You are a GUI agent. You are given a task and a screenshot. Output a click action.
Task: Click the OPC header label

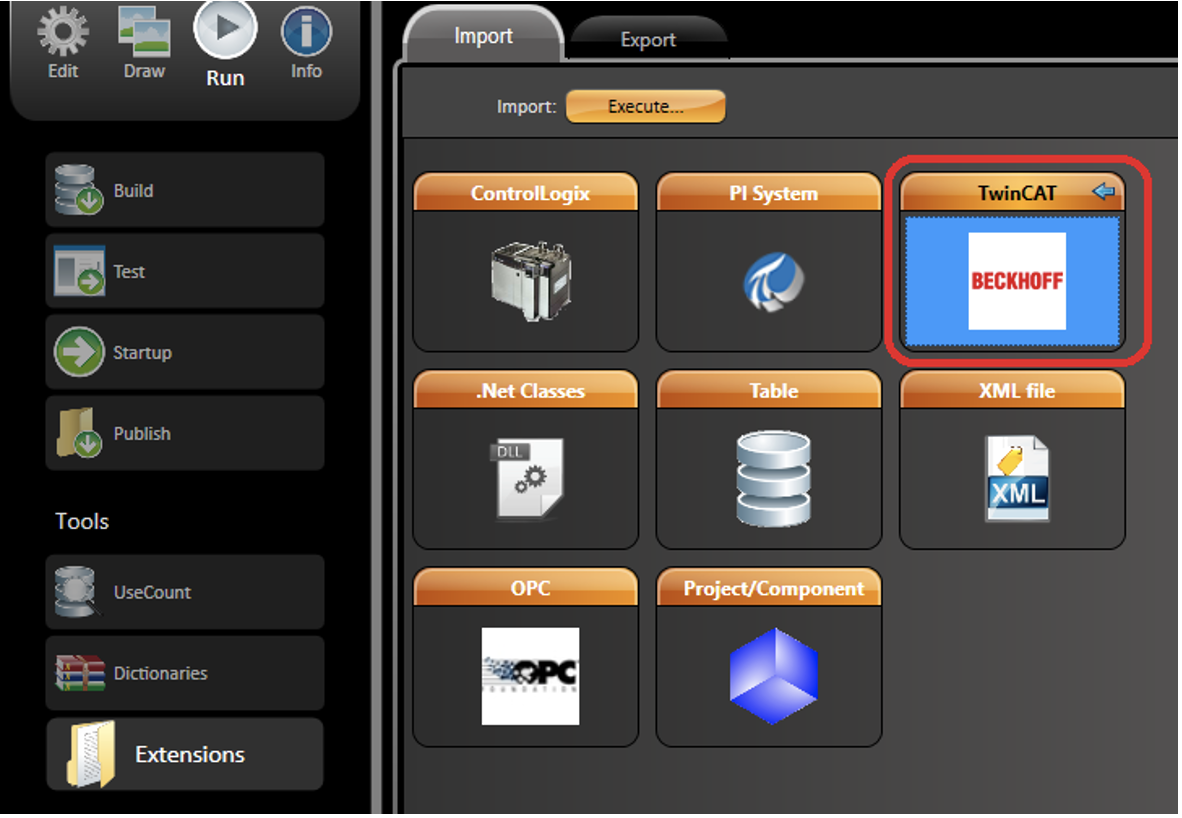(x=530, y=588)
